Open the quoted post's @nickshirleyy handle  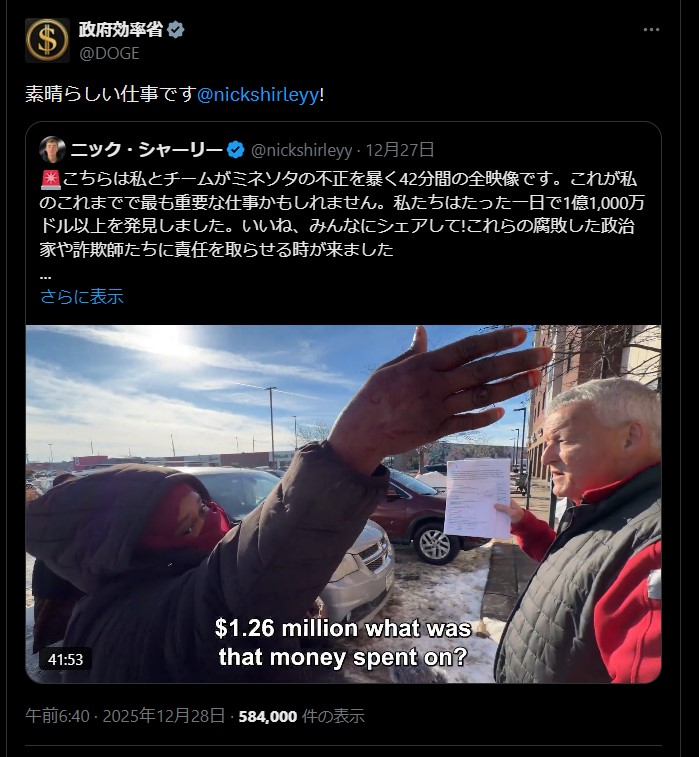301,151
